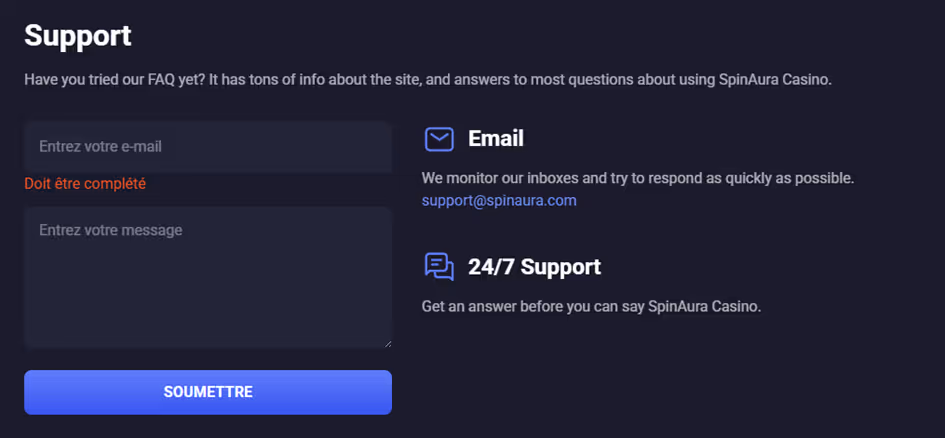Image resolution: width=945 pixels, height=438 pixels.
Task: Focus the 'Entrez votre message' text area
Action: coord(207,277)
